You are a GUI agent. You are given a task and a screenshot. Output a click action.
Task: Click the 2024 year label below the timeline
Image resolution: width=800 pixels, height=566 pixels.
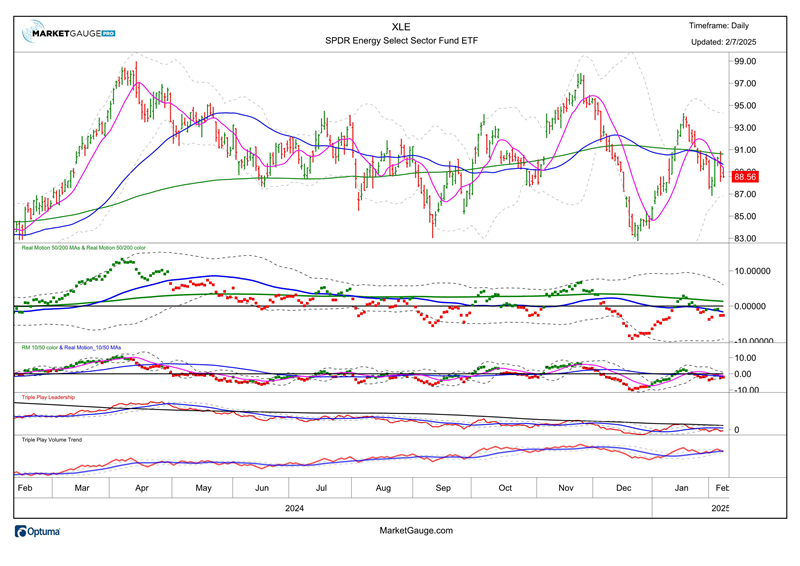(x=294, y=508)
